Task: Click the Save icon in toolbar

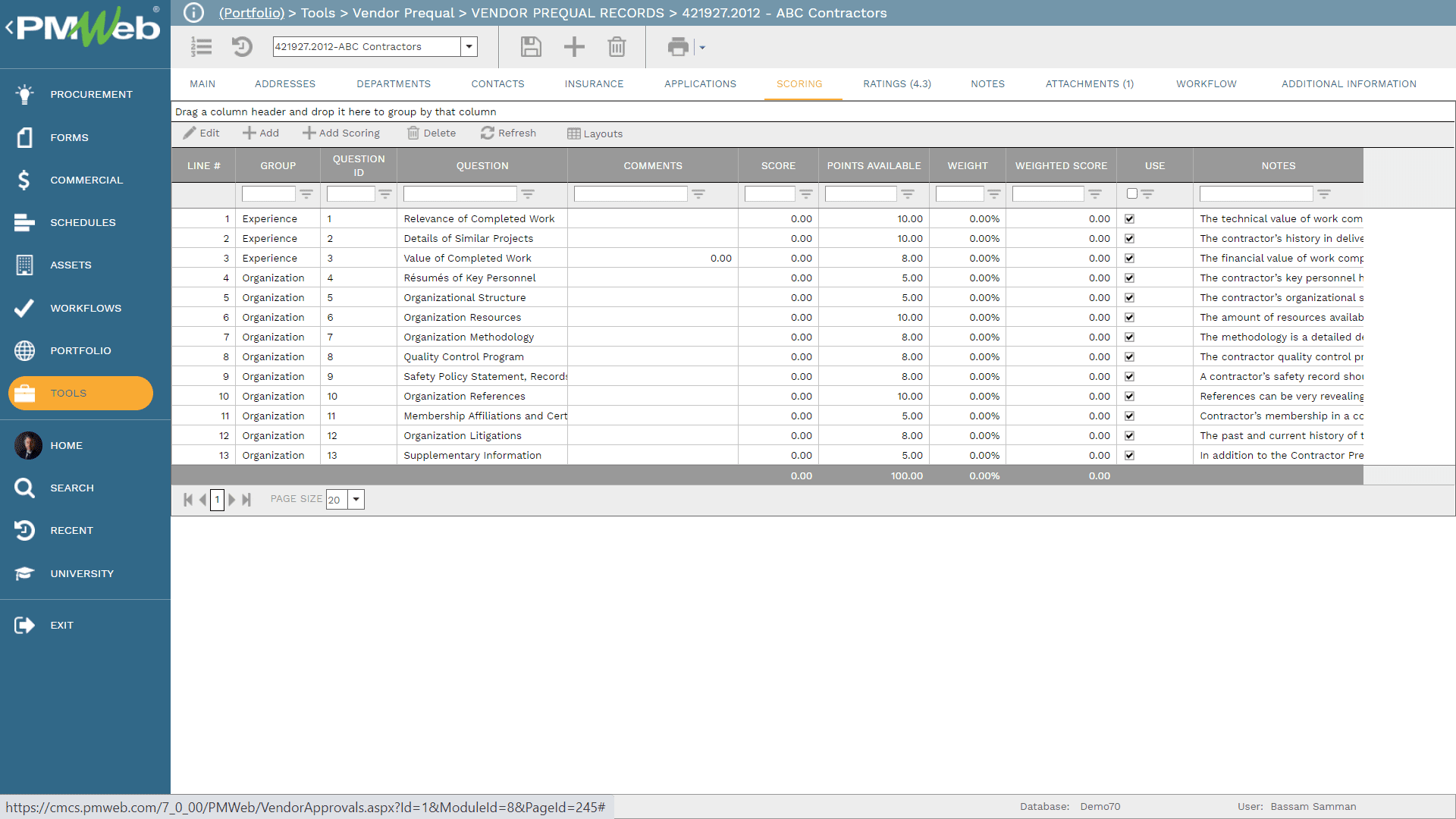Action: click(530, 46)
